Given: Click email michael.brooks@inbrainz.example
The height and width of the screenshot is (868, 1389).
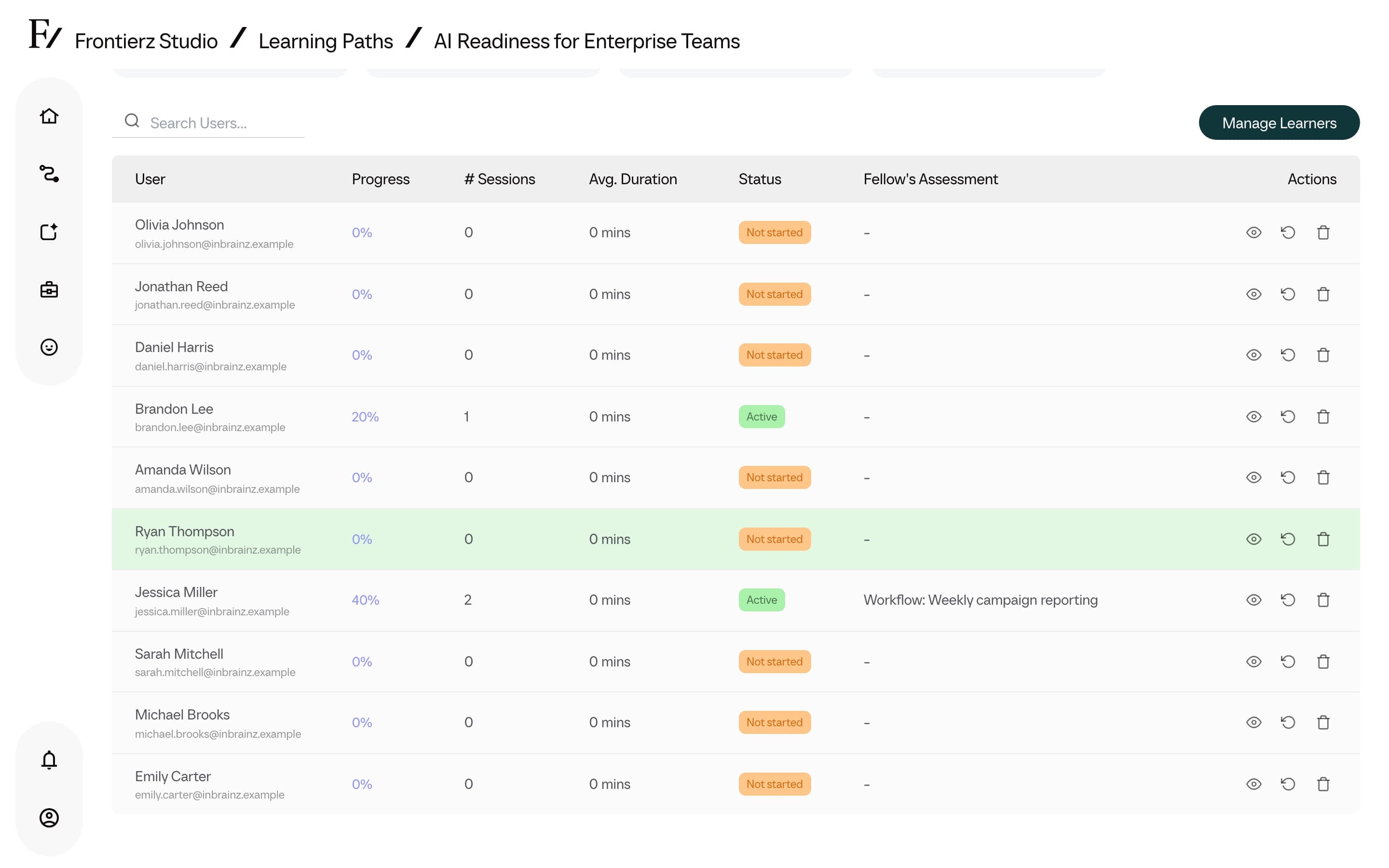Looking at the screenshot, I should point(218,733).
